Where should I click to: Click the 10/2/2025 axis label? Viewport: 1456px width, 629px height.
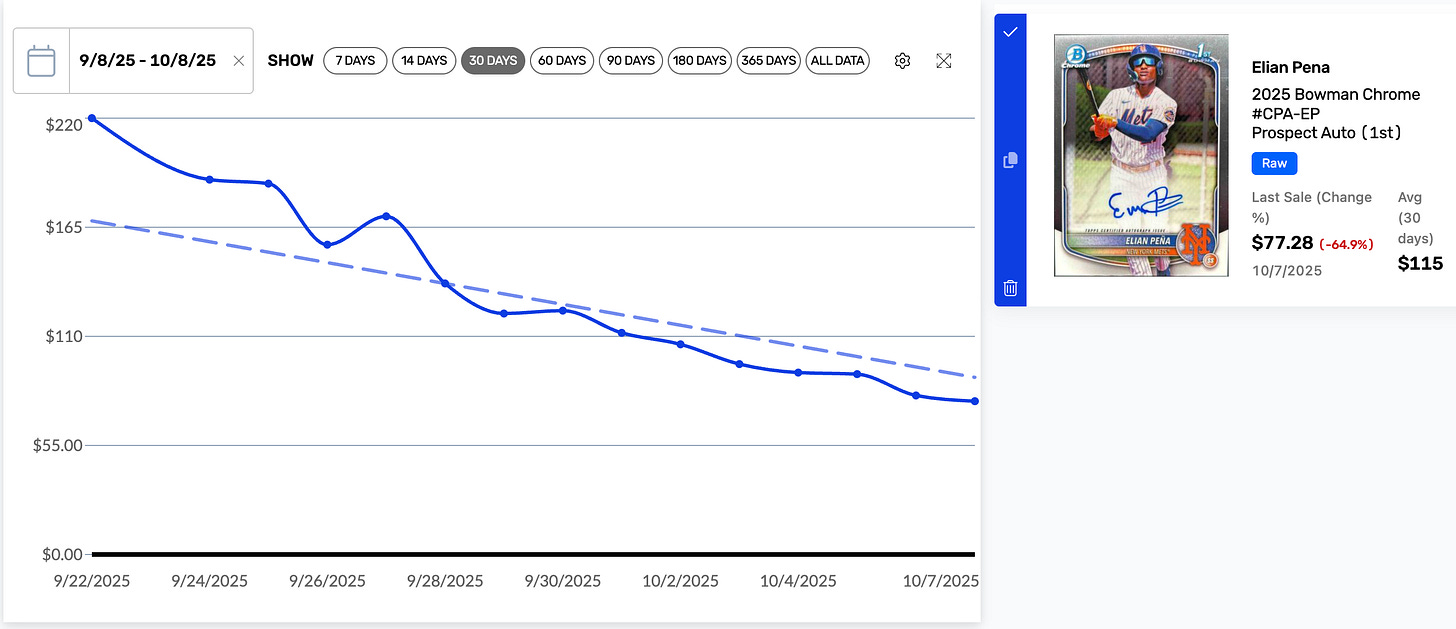[680, 581]
